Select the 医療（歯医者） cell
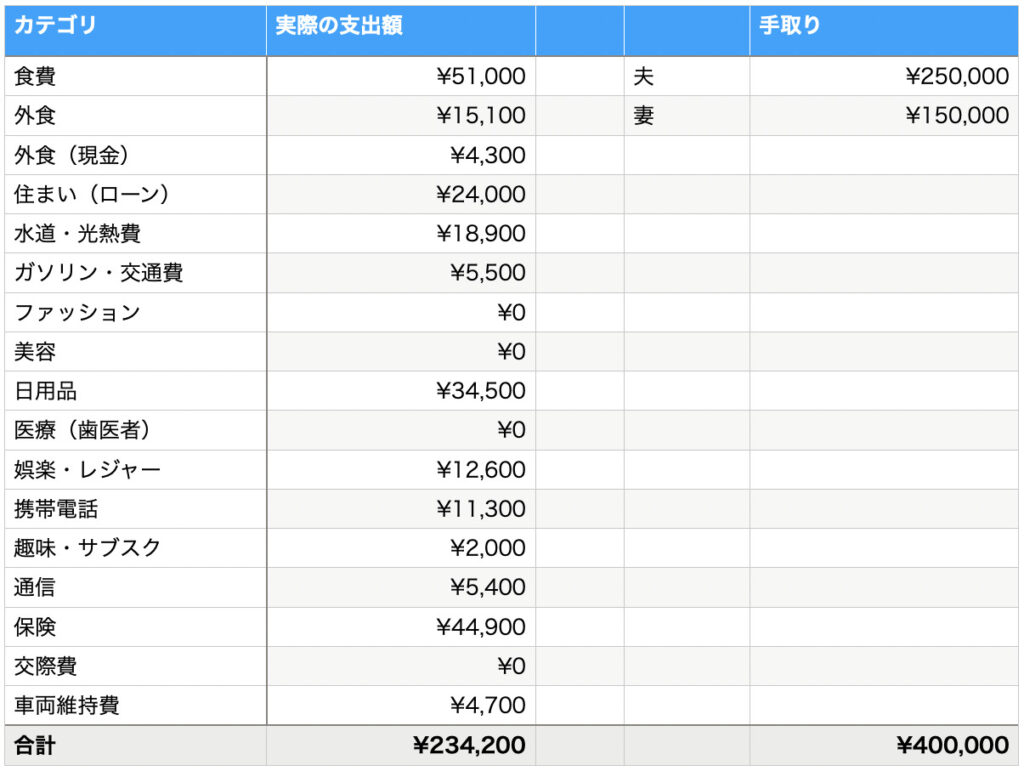This screenshot has width=1024, height=771. [135, 430]
